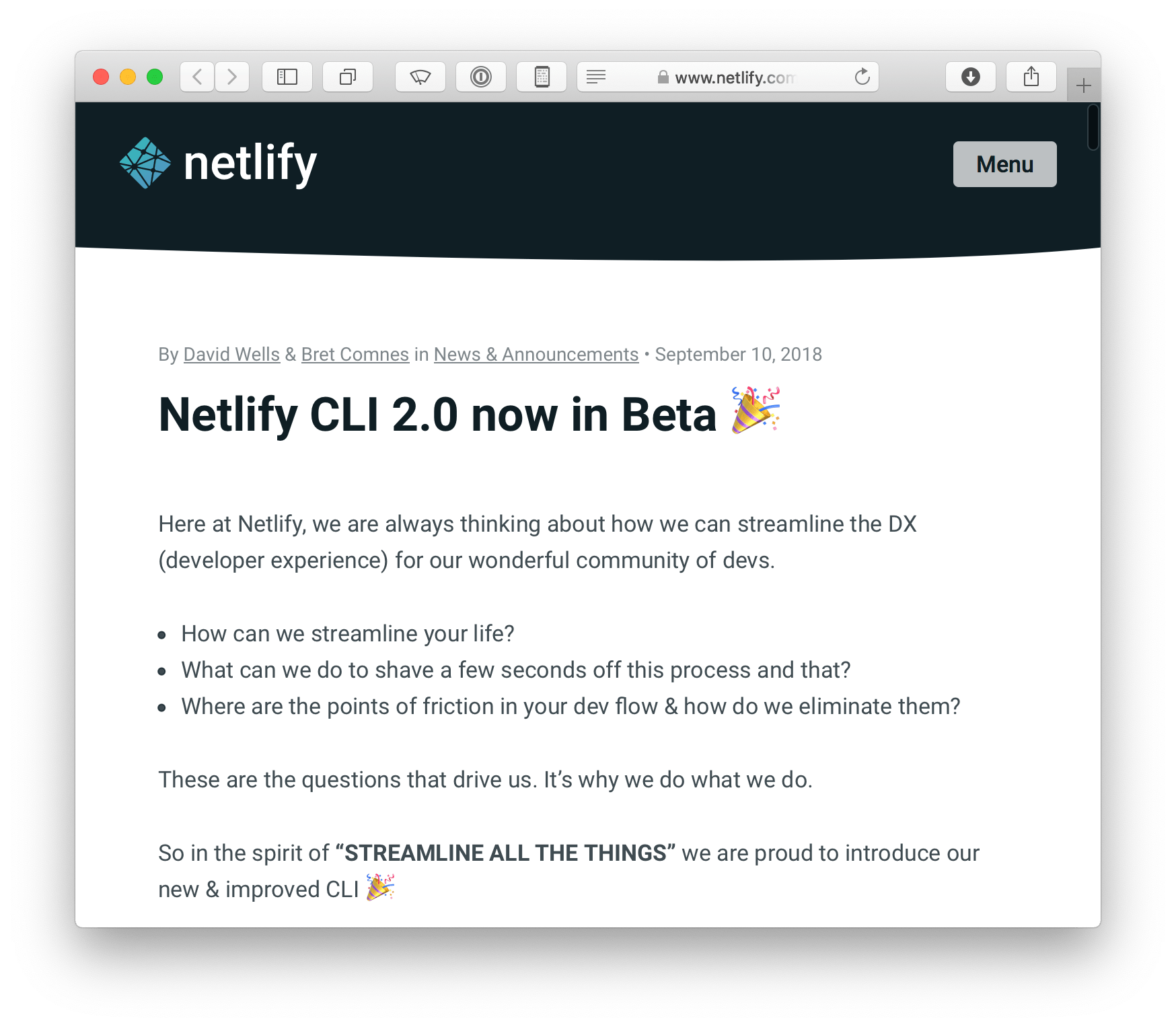This screenshot has width=1176, height=1027.
Task: Click the Netlify logo
Action: pos(218,163)
